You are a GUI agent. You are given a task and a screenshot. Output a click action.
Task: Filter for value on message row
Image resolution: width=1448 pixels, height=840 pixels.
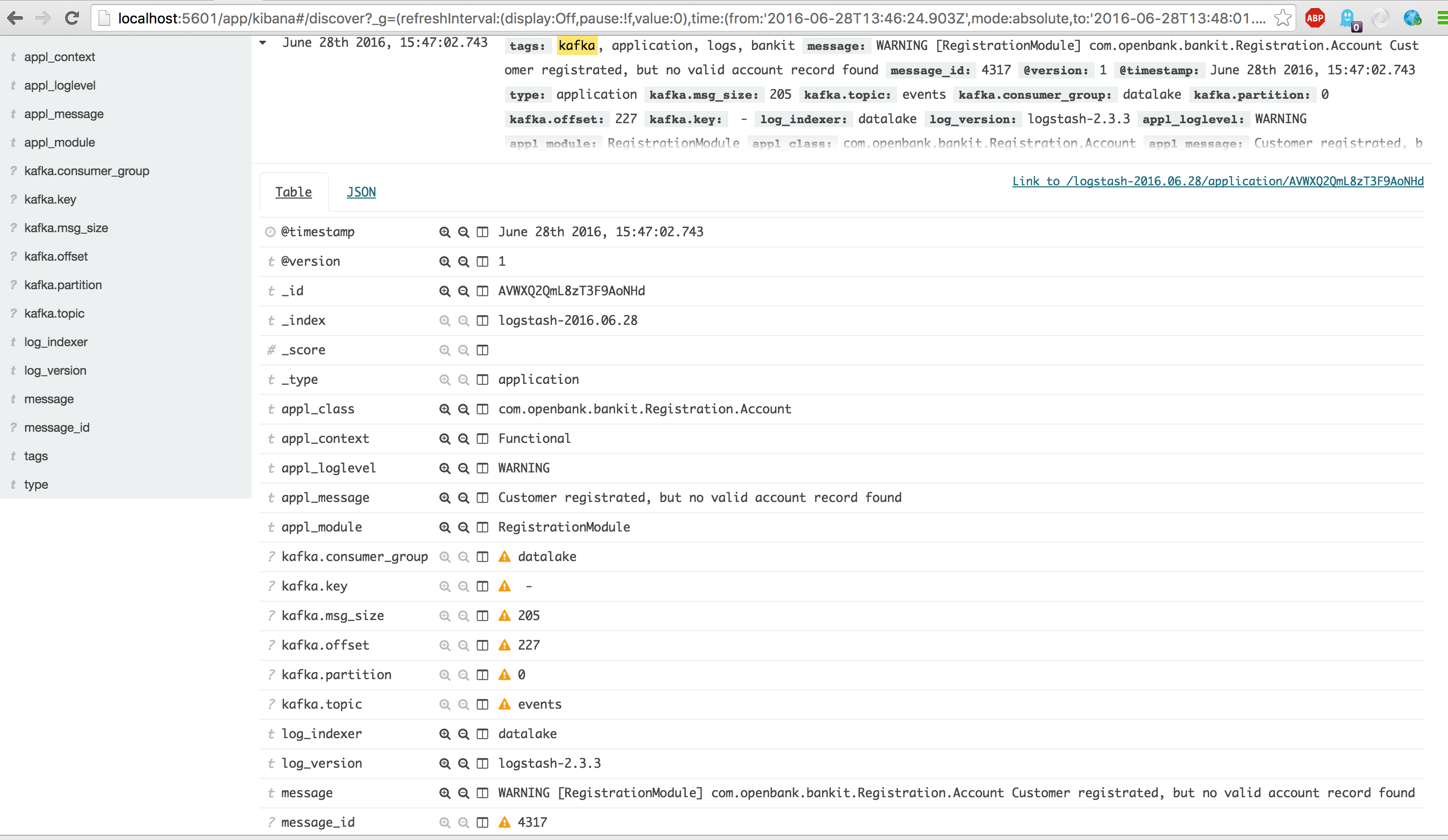[x=444, y=793]
